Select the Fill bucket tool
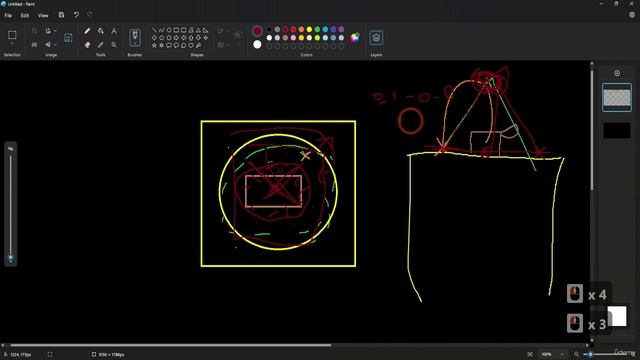640x360 pixels. [x=100, y=31]
